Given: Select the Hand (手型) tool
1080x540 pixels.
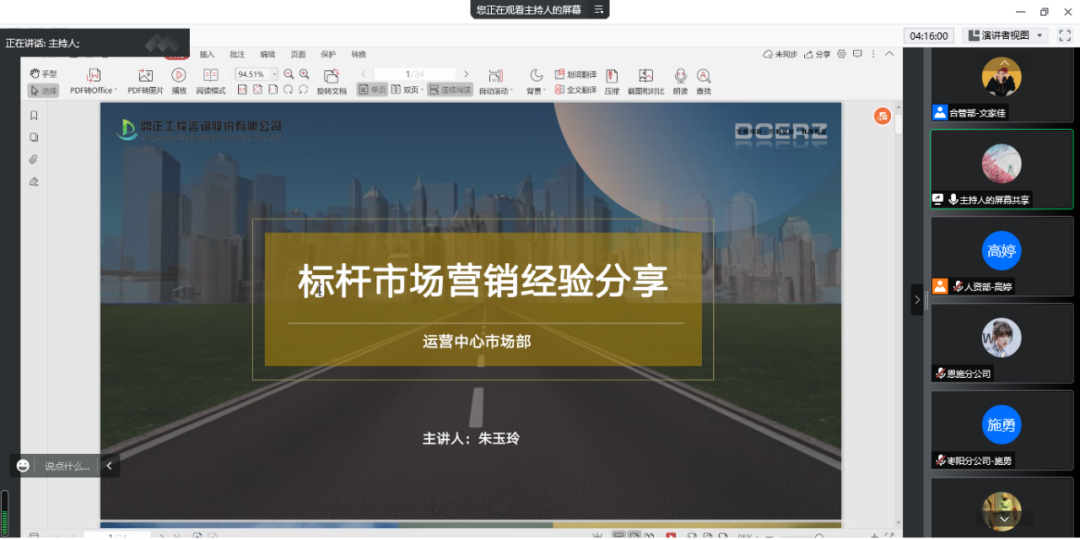Looking at the screenshot, I should 43,74.
